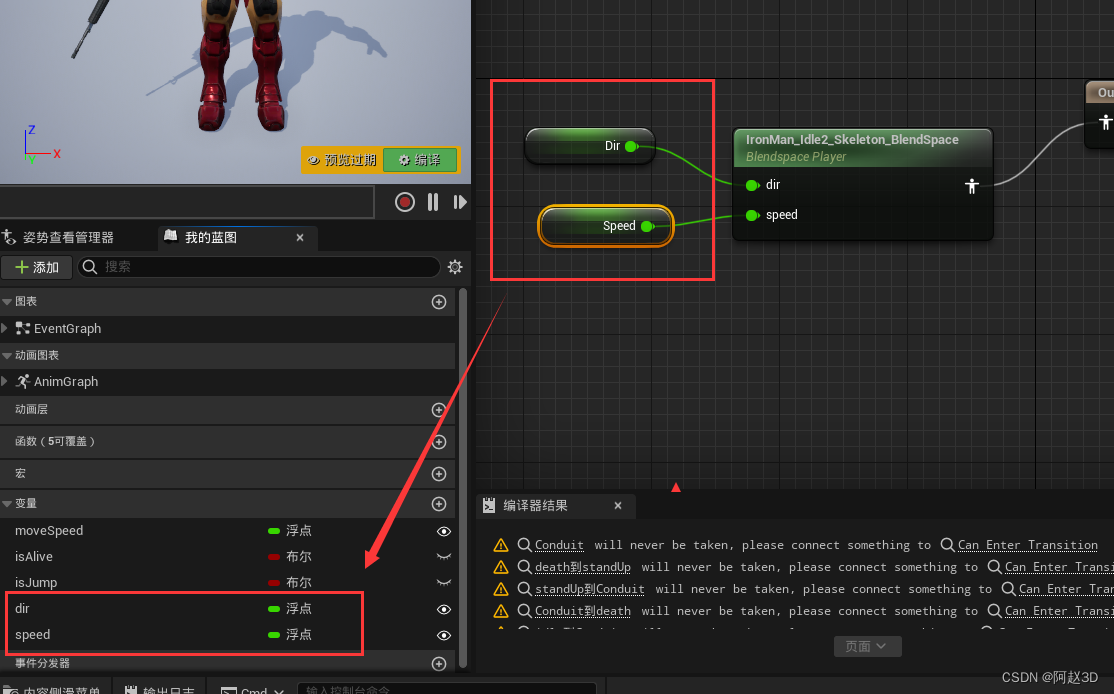Image resolution: width=1114 pixels, height=694 pixels.
Task: Open the death到standUp link
Action: click(x=583, y=567)
